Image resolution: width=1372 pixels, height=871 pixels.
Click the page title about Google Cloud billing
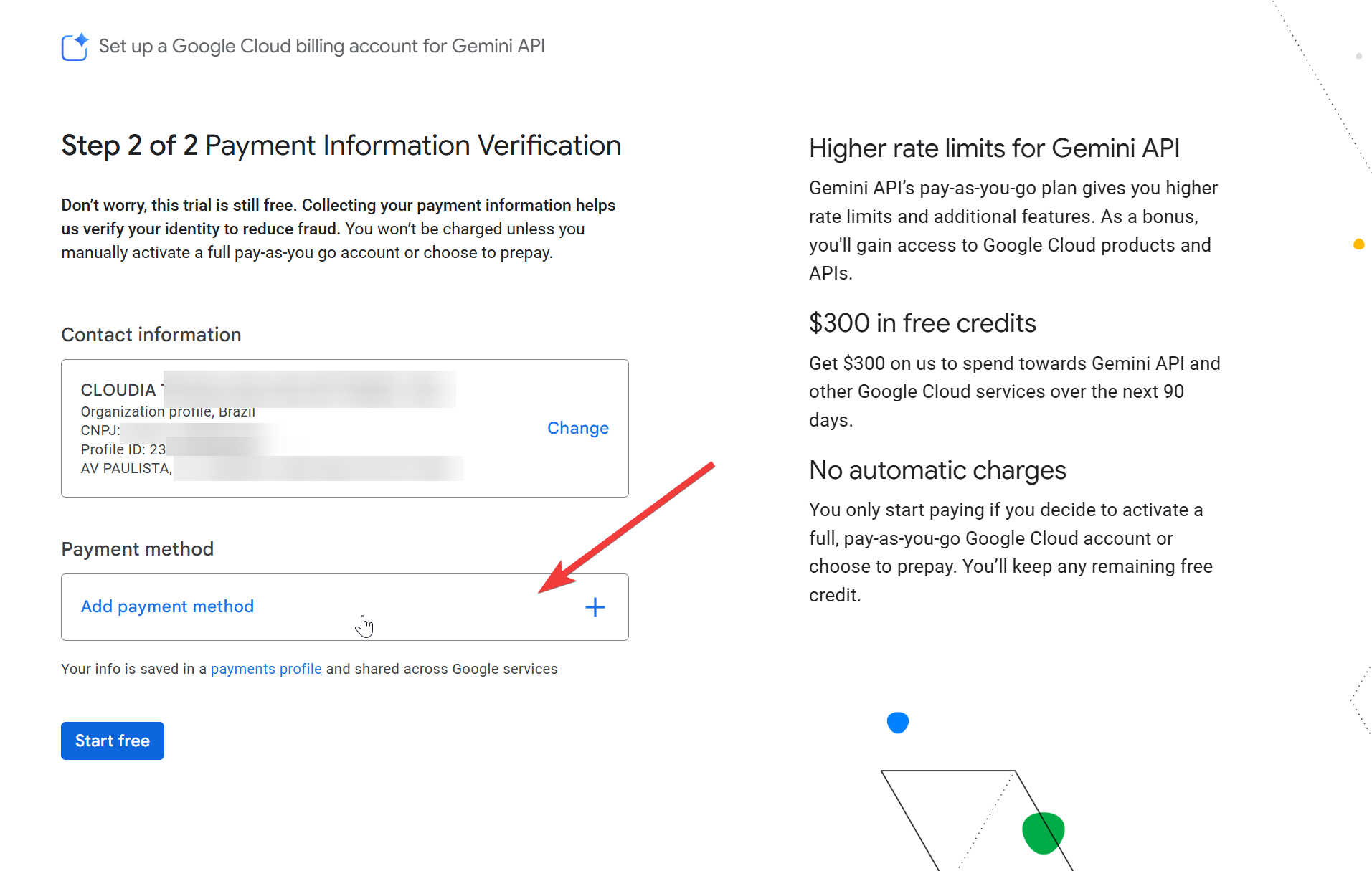322,46
